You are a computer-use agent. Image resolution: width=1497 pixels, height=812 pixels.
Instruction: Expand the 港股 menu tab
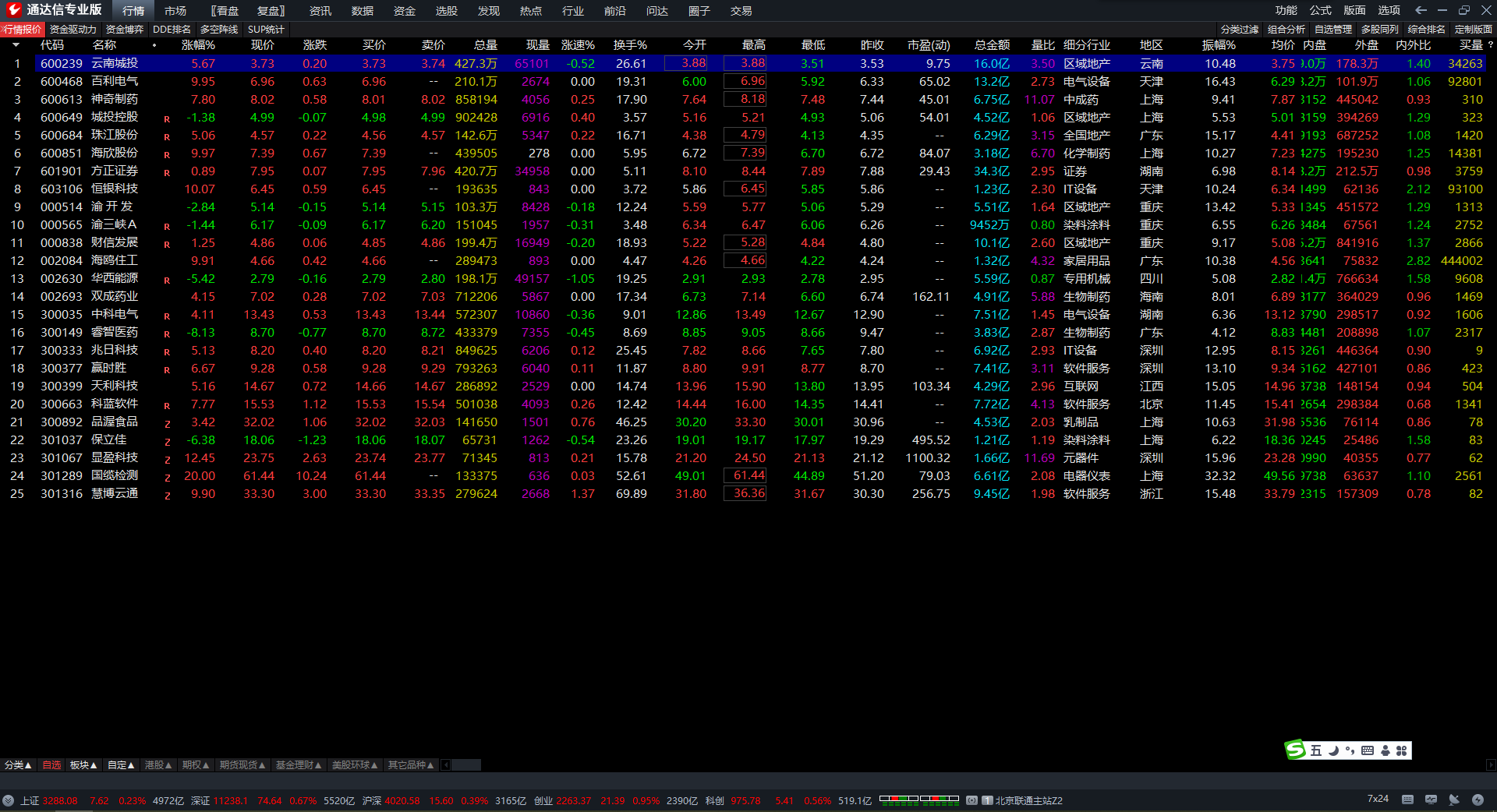tap(158, 765)
